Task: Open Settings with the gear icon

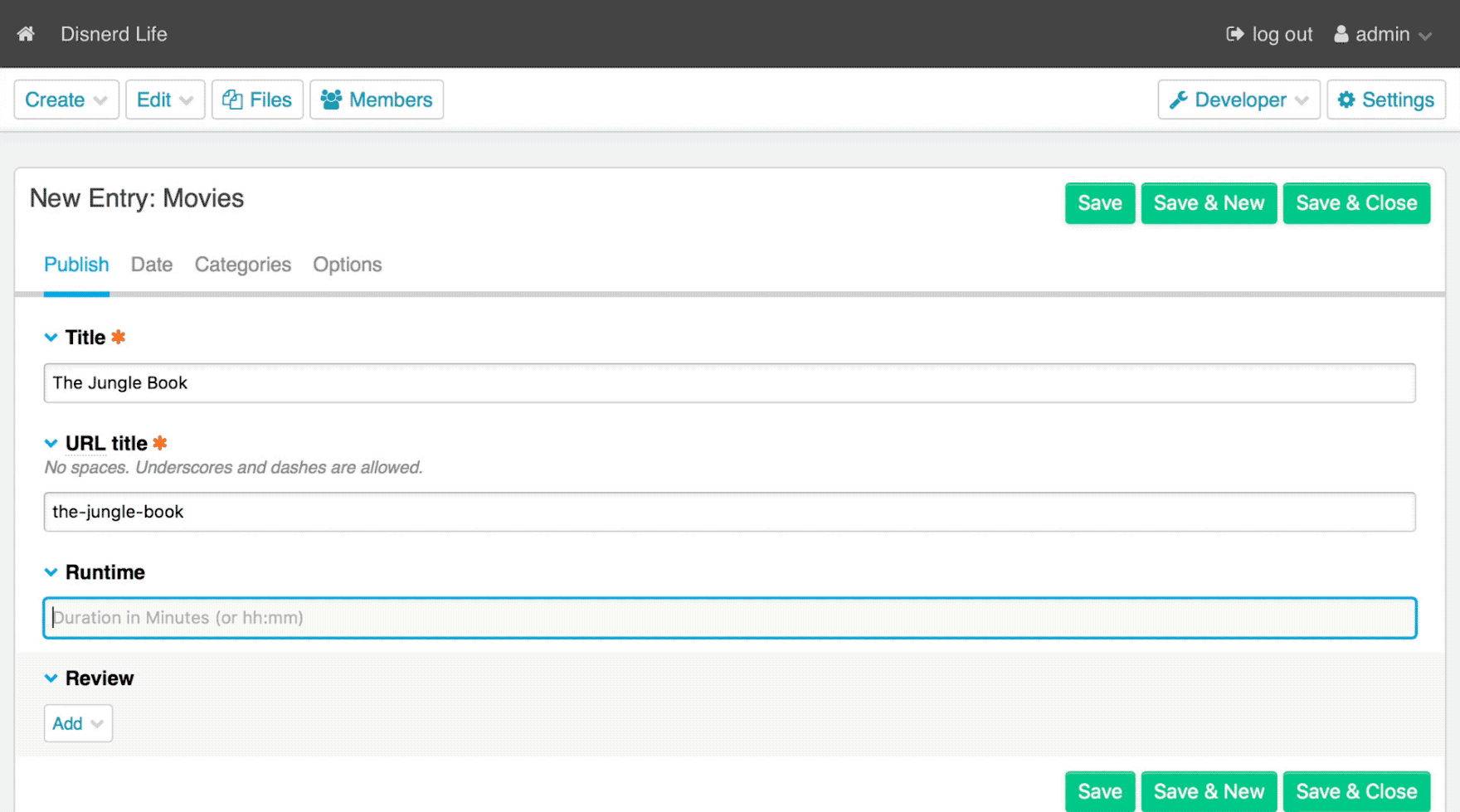Action: pos(1386,100)
